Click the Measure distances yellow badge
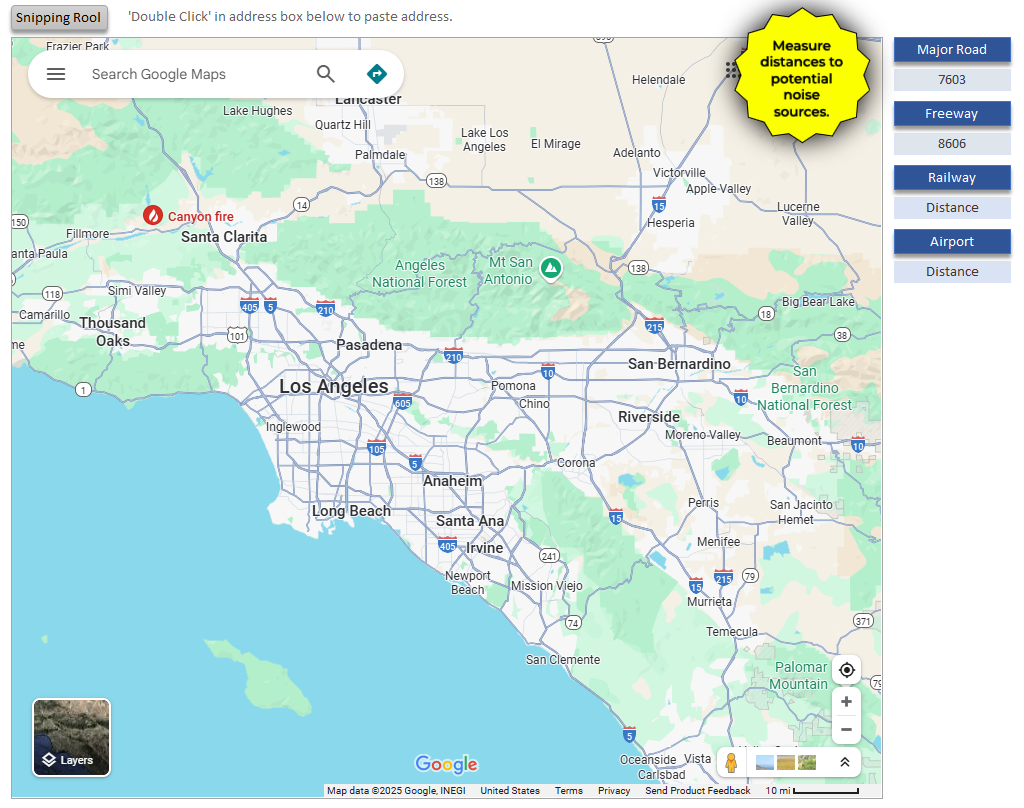 [801, 75]
